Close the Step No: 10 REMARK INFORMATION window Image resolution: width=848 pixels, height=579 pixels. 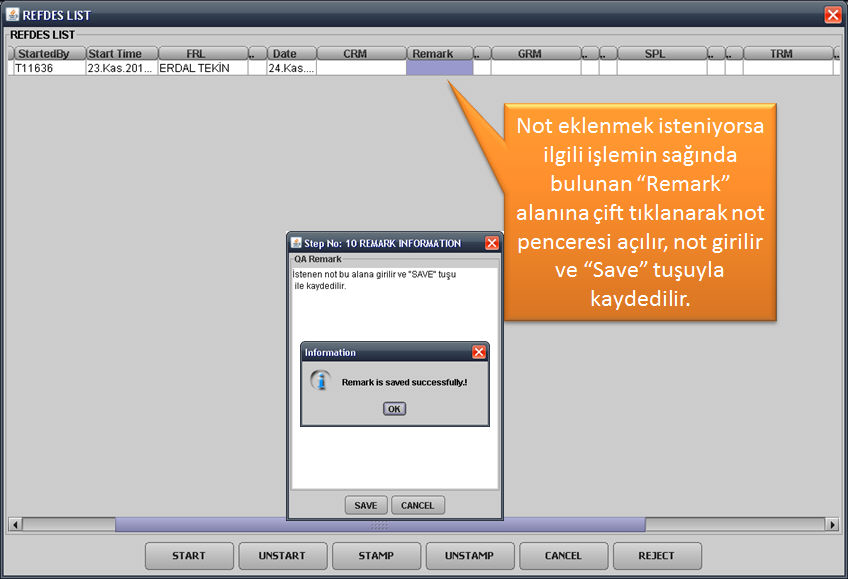click(492, 243)
